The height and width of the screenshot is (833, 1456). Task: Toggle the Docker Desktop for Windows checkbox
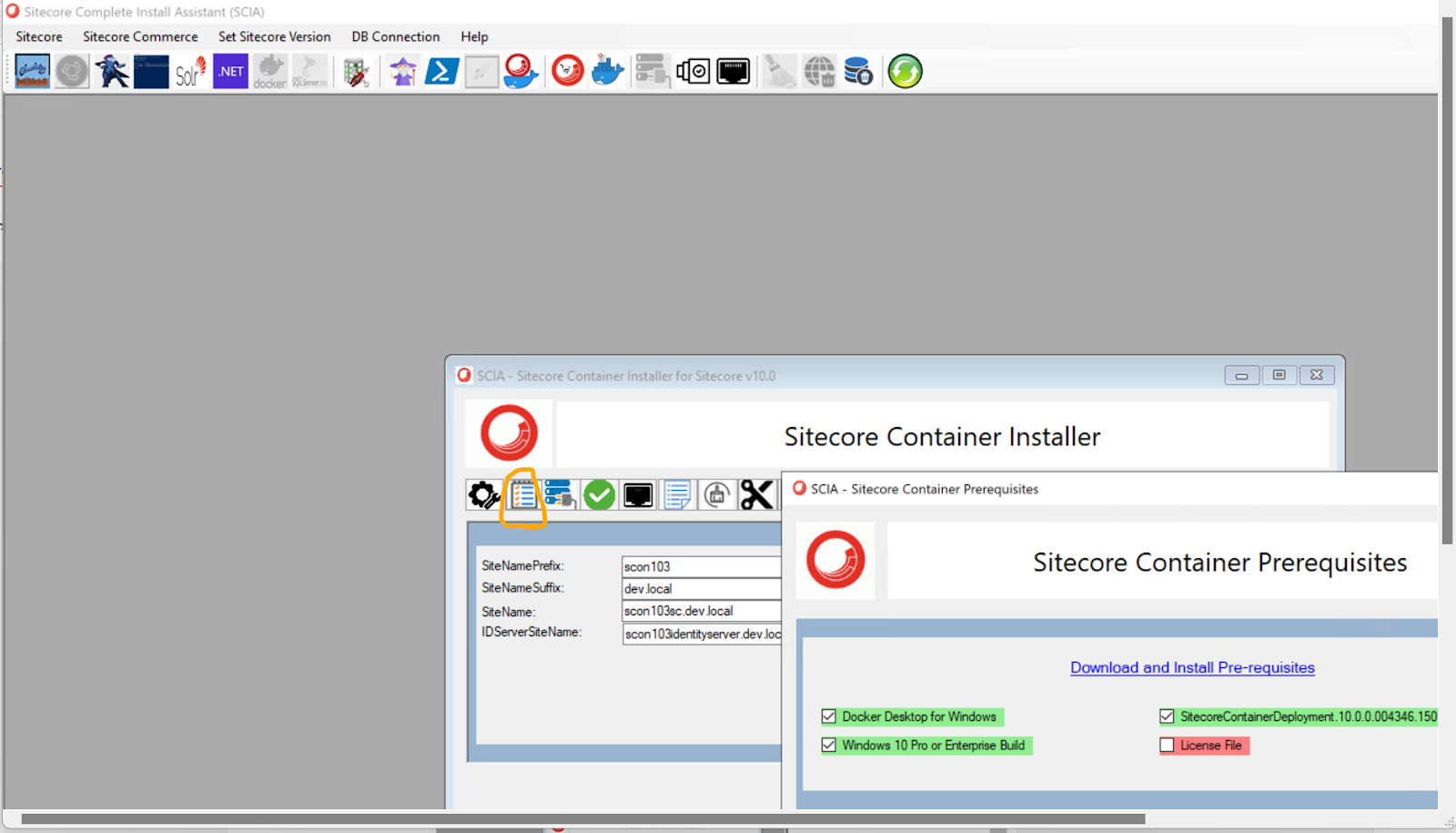(x=829, y=716)
